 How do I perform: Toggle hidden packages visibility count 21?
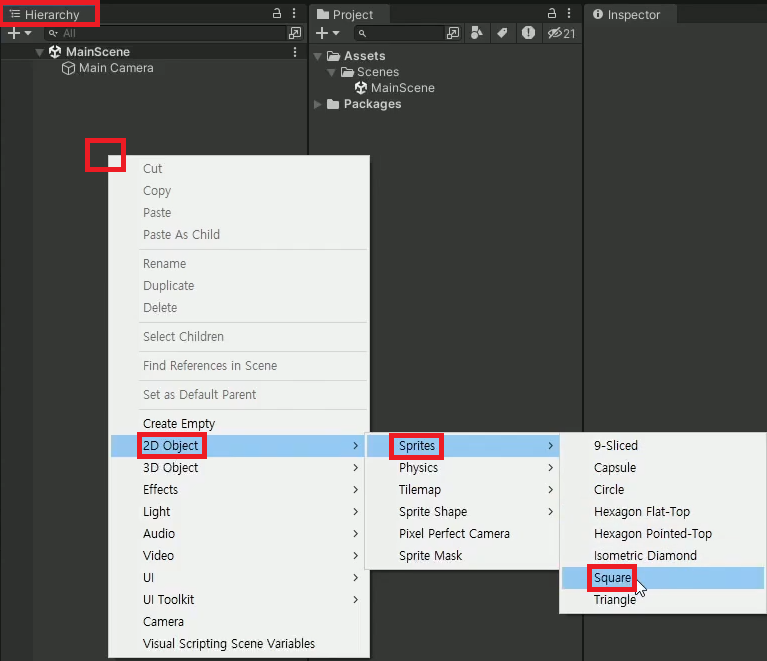click(562, 33)
